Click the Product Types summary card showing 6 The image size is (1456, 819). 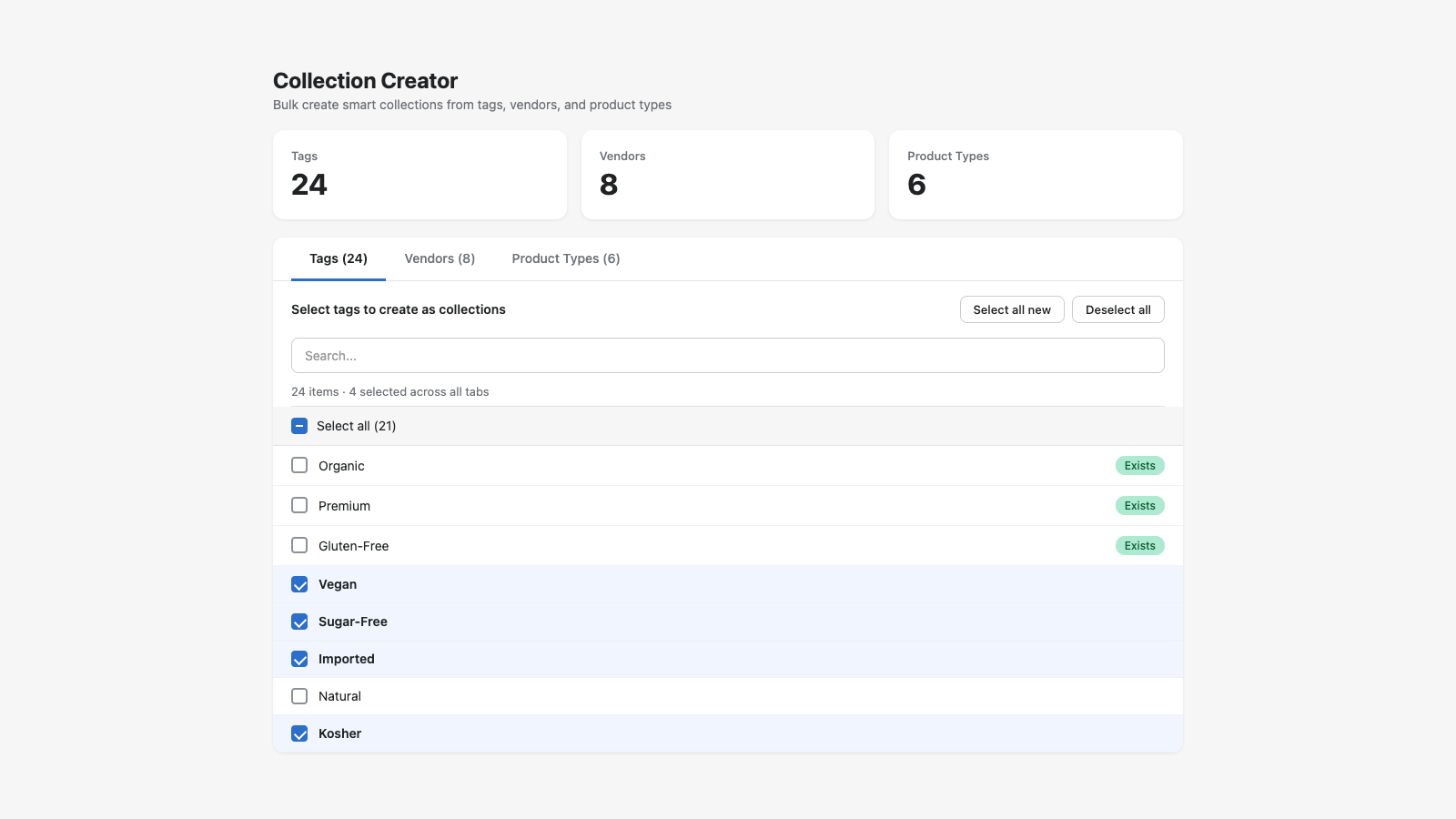[1036, 175]
